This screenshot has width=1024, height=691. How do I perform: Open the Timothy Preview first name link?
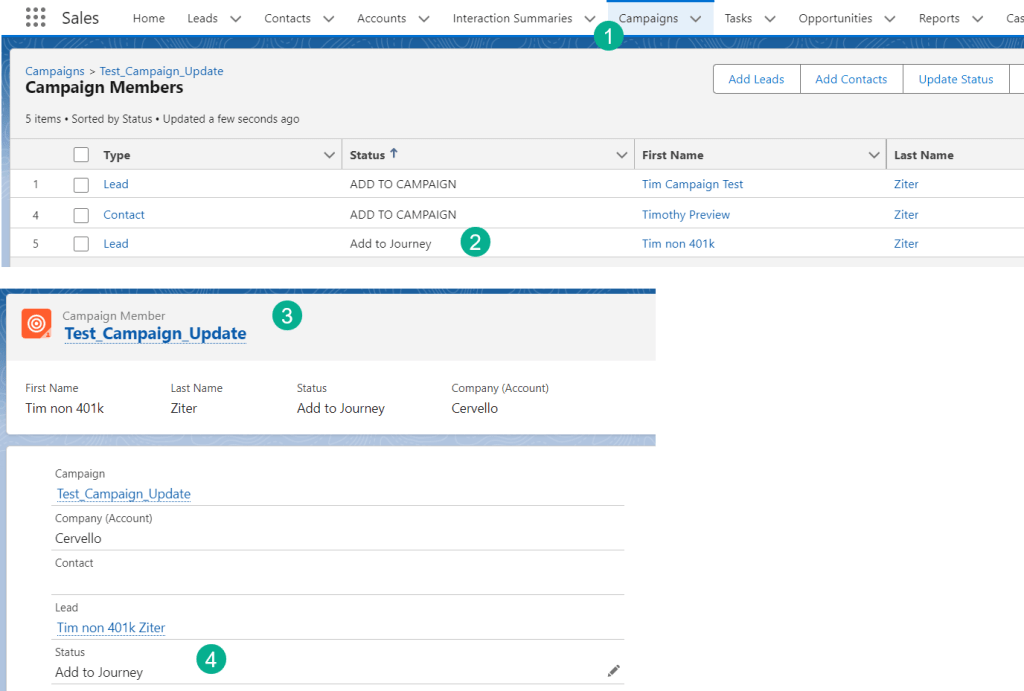686,215
